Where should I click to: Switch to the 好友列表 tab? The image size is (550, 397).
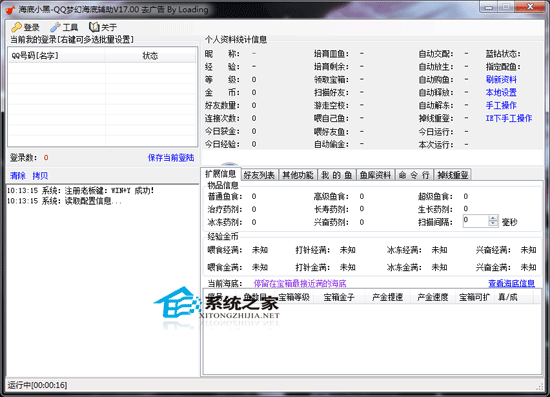point(259,175)
